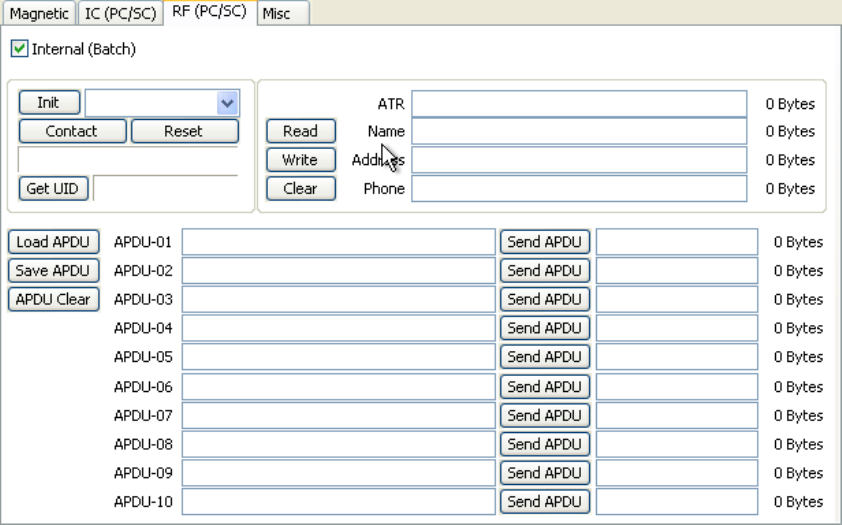Click the Clear button beside Phone
Image resolution: width=842 pixels, height=525 pixels.
(x=301, y=188)
